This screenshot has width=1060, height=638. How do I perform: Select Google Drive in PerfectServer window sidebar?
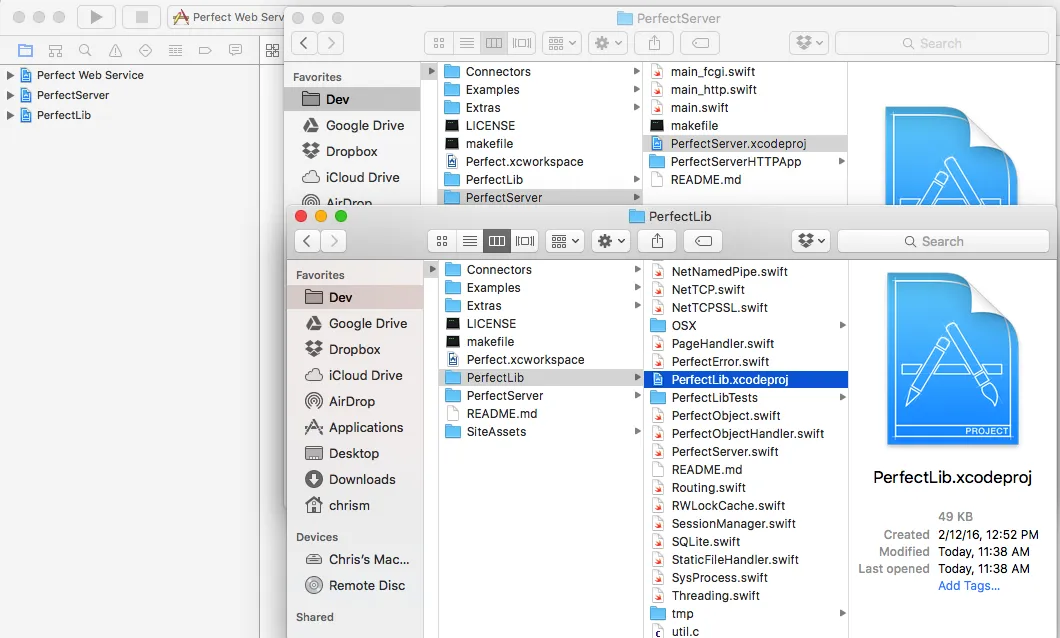[x=353, y=126]
